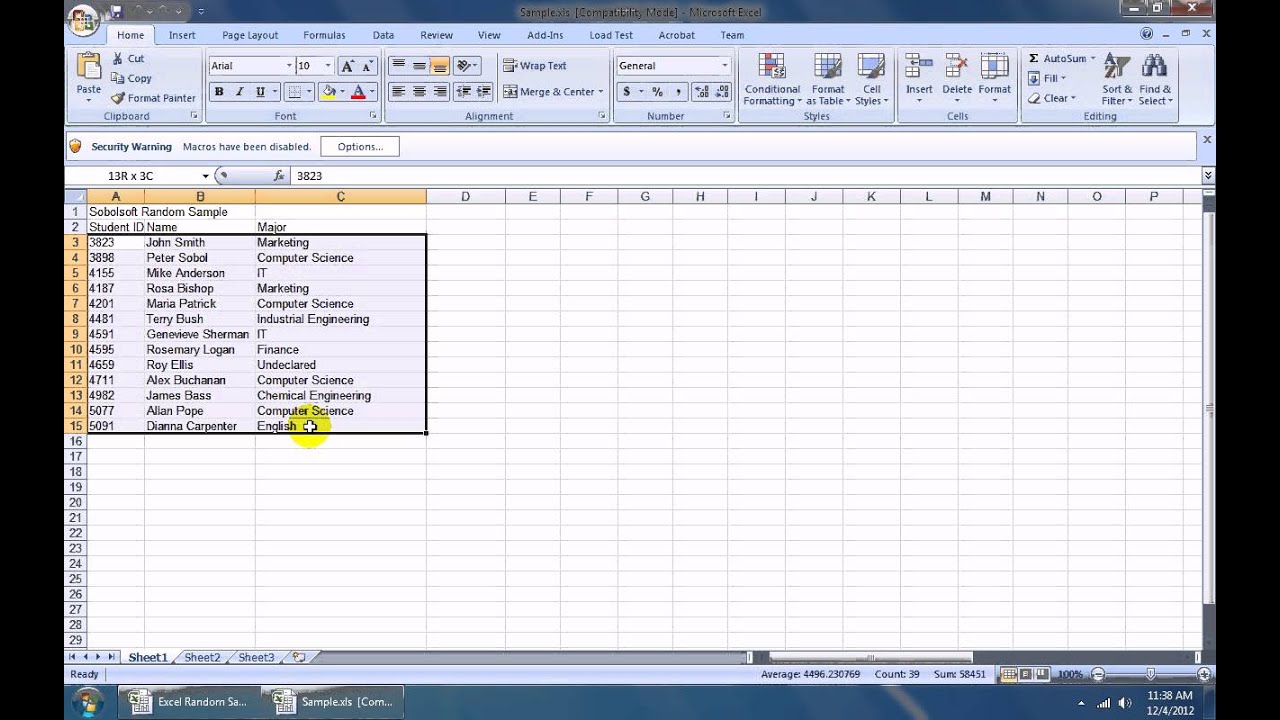Toggle Bottom Align
Screen dimensions: 1280x720
click(440, 66)
